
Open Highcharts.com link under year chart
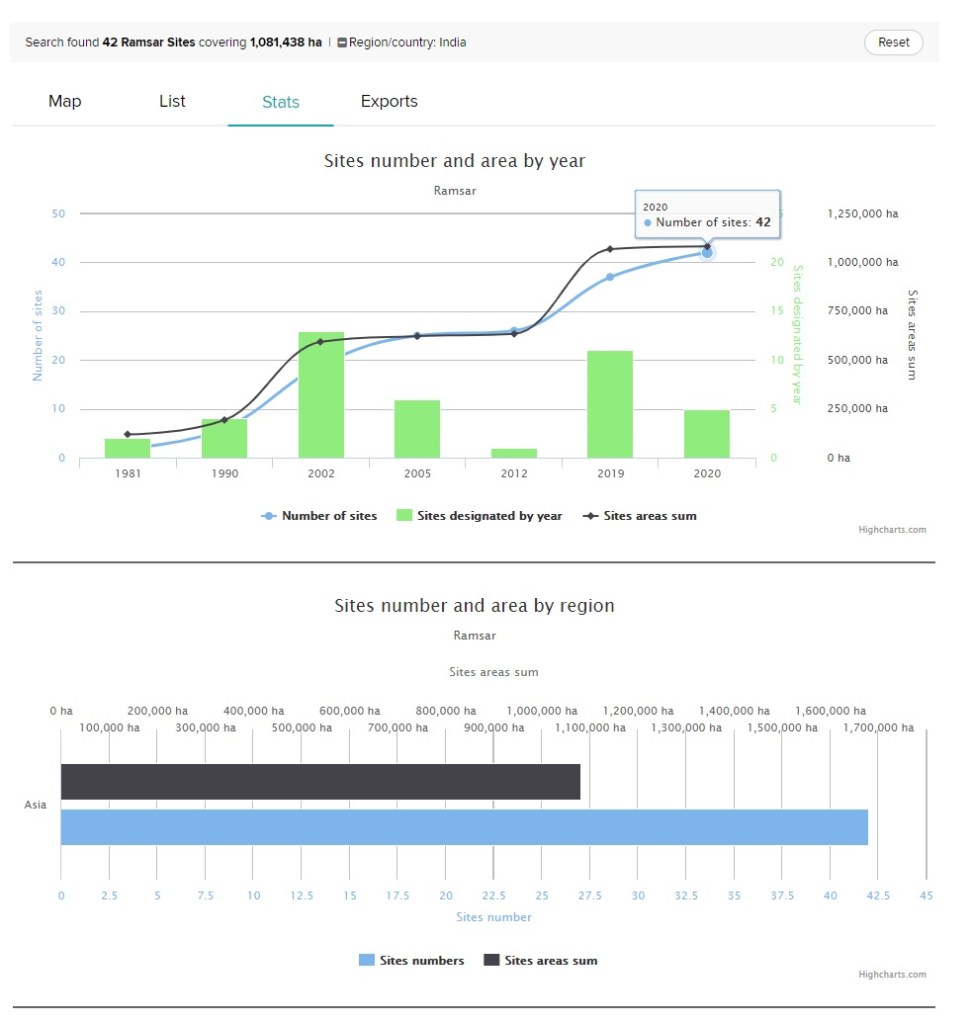892,530
